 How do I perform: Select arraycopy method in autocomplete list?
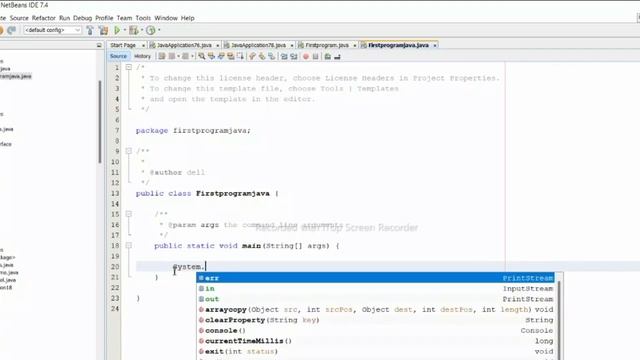tap(376, 309)
